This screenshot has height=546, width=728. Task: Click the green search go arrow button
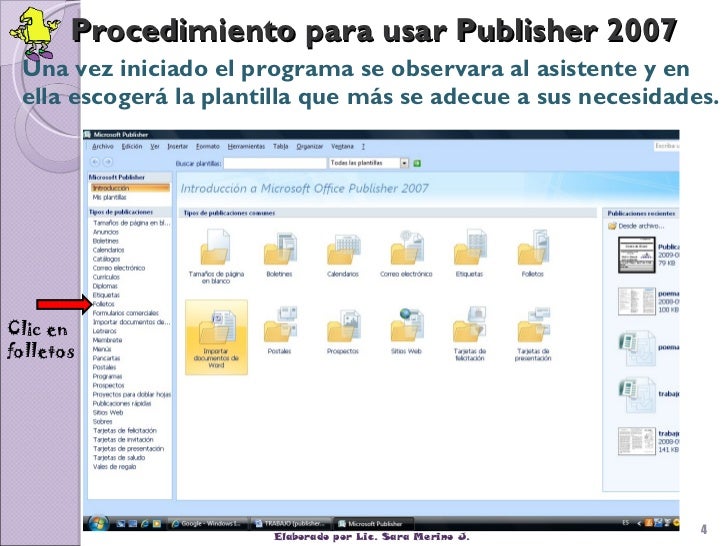[417, 163]
